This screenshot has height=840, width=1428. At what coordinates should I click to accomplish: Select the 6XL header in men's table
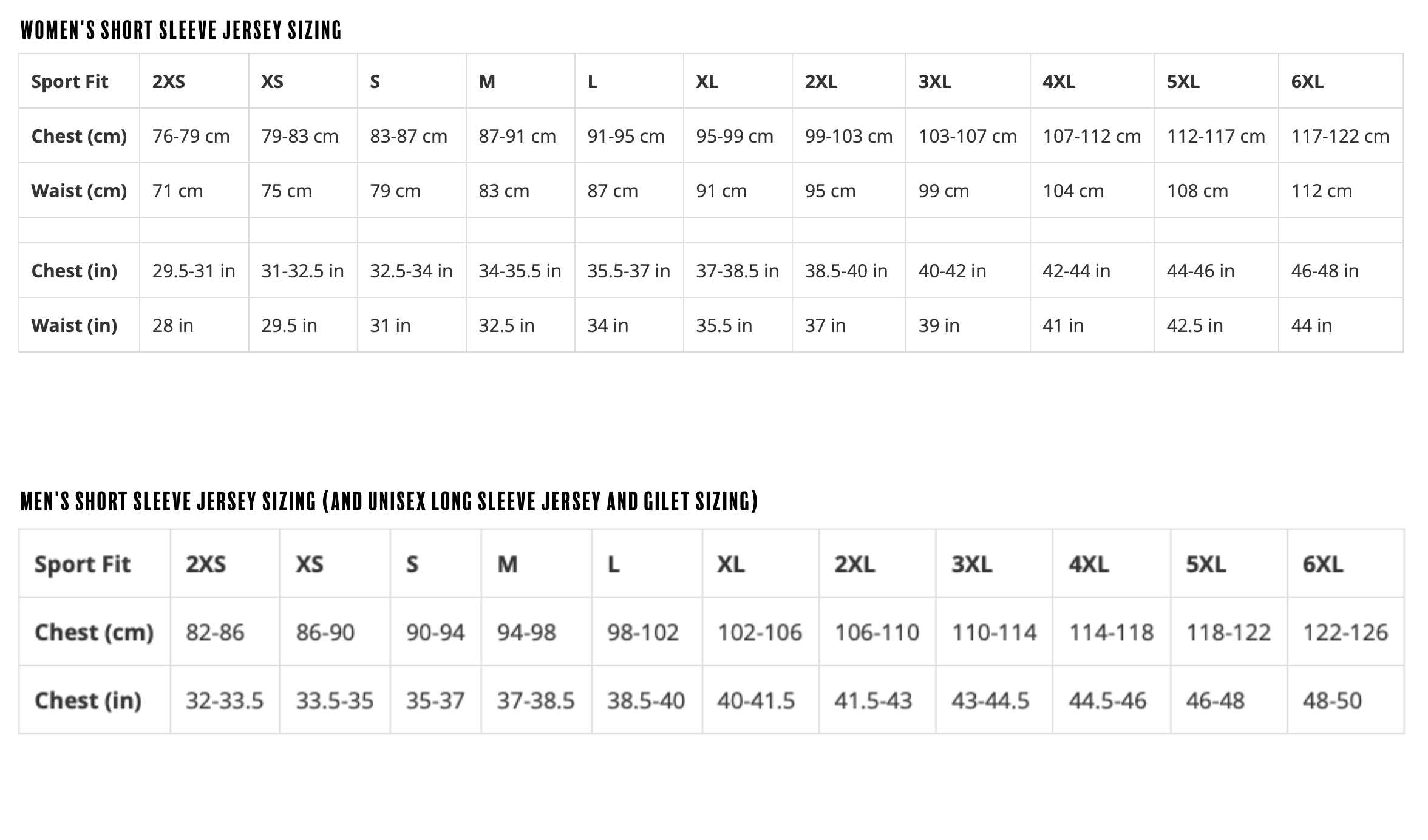pyautogui.click(x=1322, y=564)
